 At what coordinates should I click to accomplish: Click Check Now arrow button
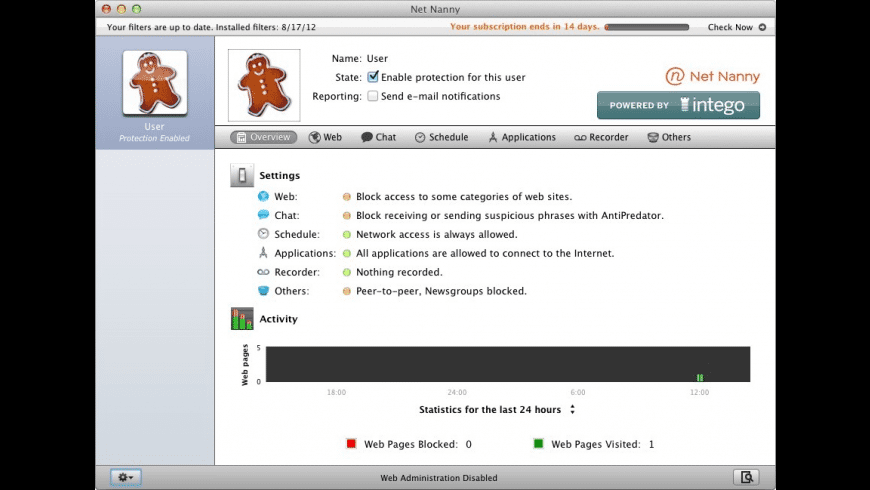pyautogui.click(x=762, y=27)
